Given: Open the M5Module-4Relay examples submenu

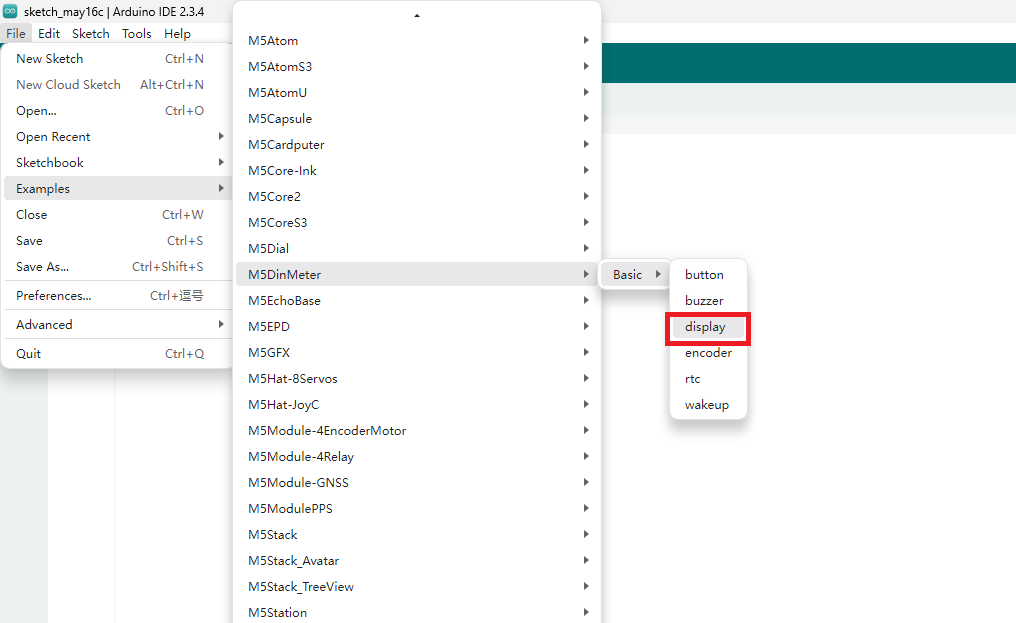Looking at the screenshot, I should pos(417,456).
